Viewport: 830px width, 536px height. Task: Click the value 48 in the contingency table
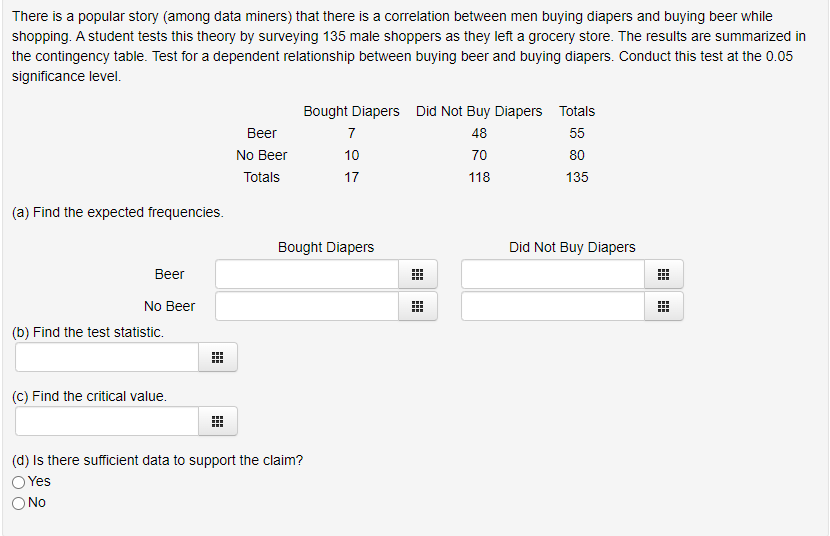point(479,133)
